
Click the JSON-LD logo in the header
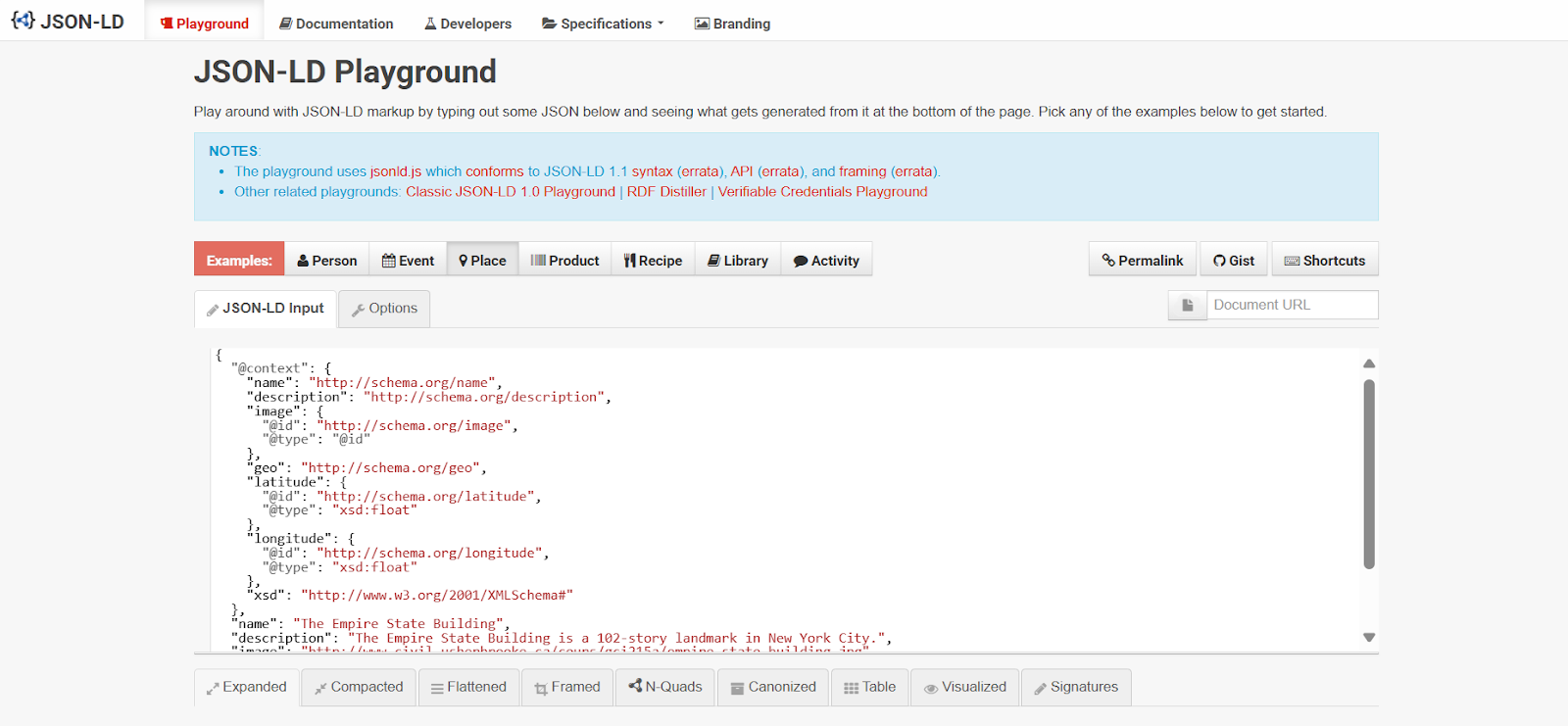tap(68, 22)
